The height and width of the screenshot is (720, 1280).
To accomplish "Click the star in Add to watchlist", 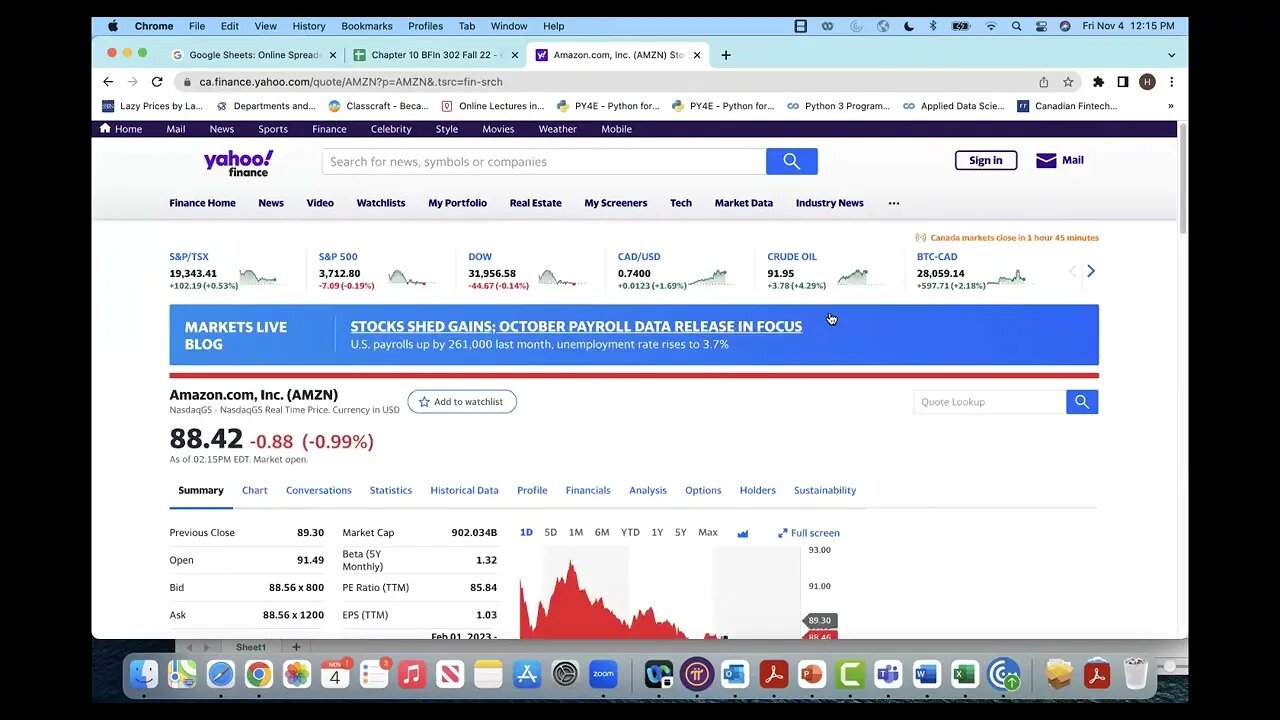I will [424, 402].
